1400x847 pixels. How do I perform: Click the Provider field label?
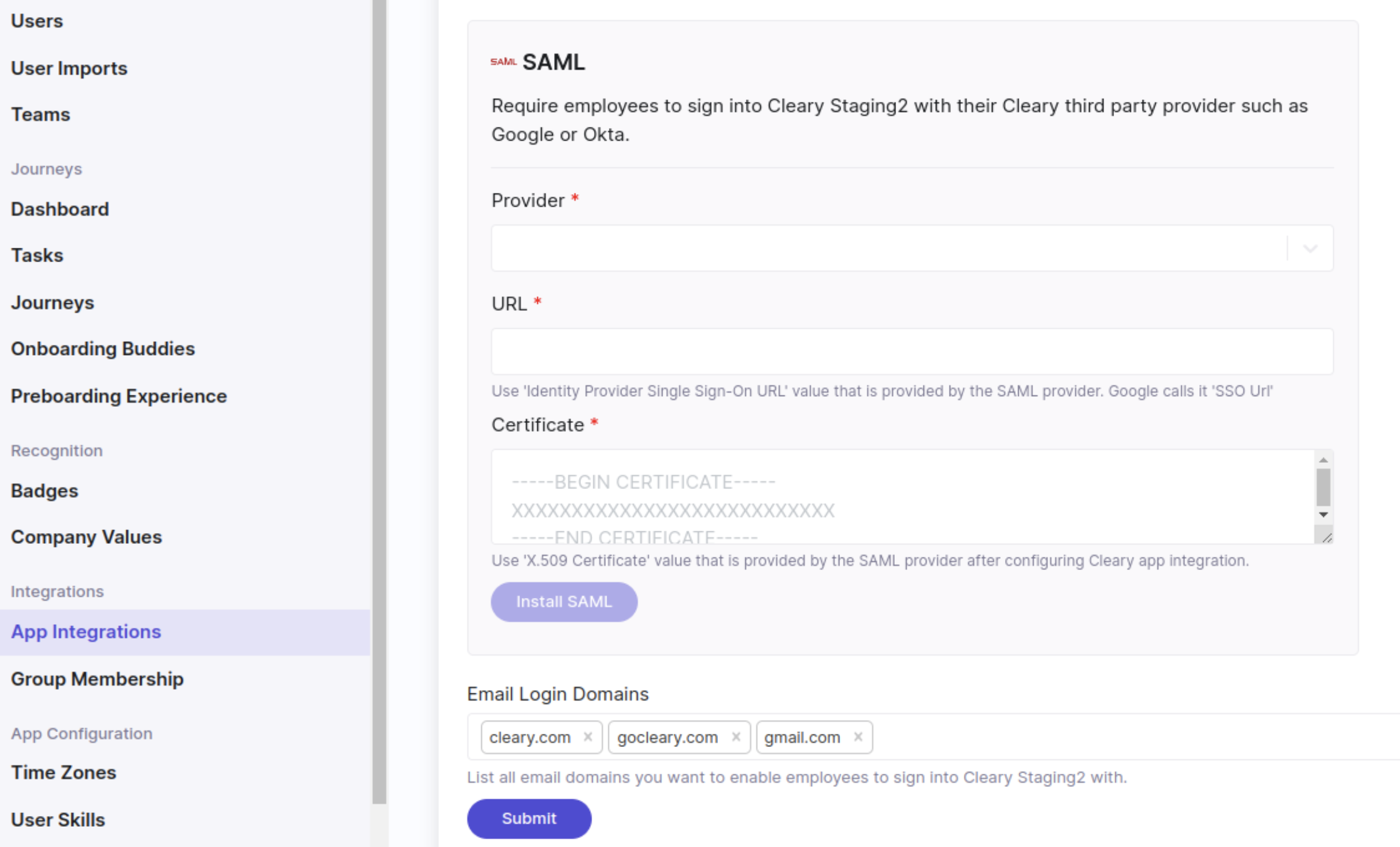point(528,201)
